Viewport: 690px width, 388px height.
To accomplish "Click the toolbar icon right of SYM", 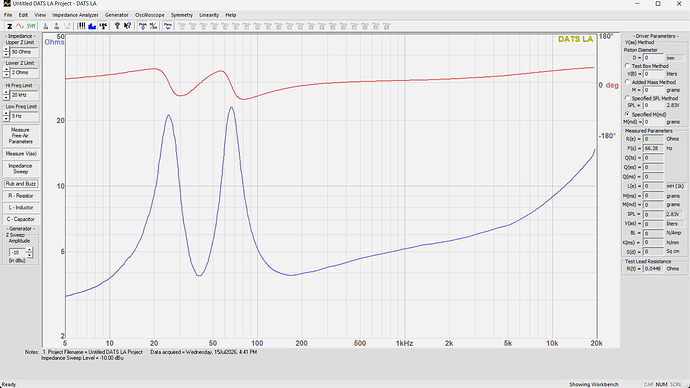I will coord(46,26).
